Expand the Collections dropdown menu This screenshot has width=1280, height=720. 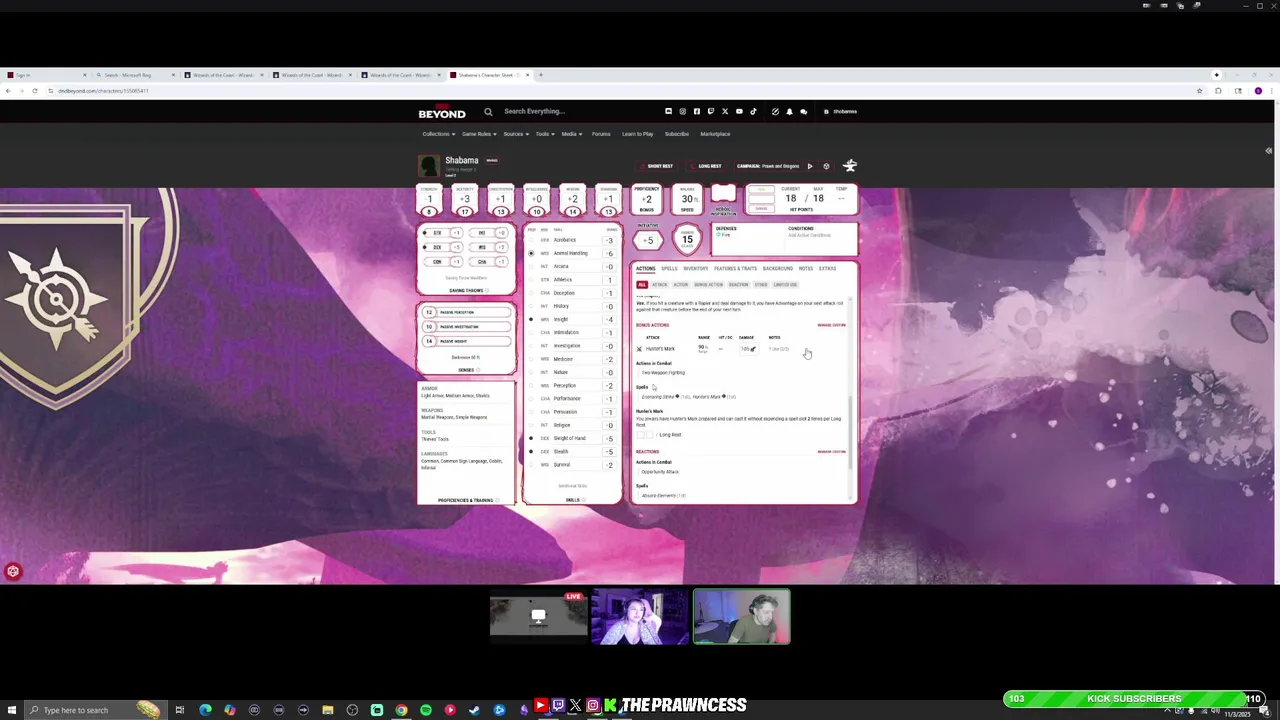pos(437,134)
